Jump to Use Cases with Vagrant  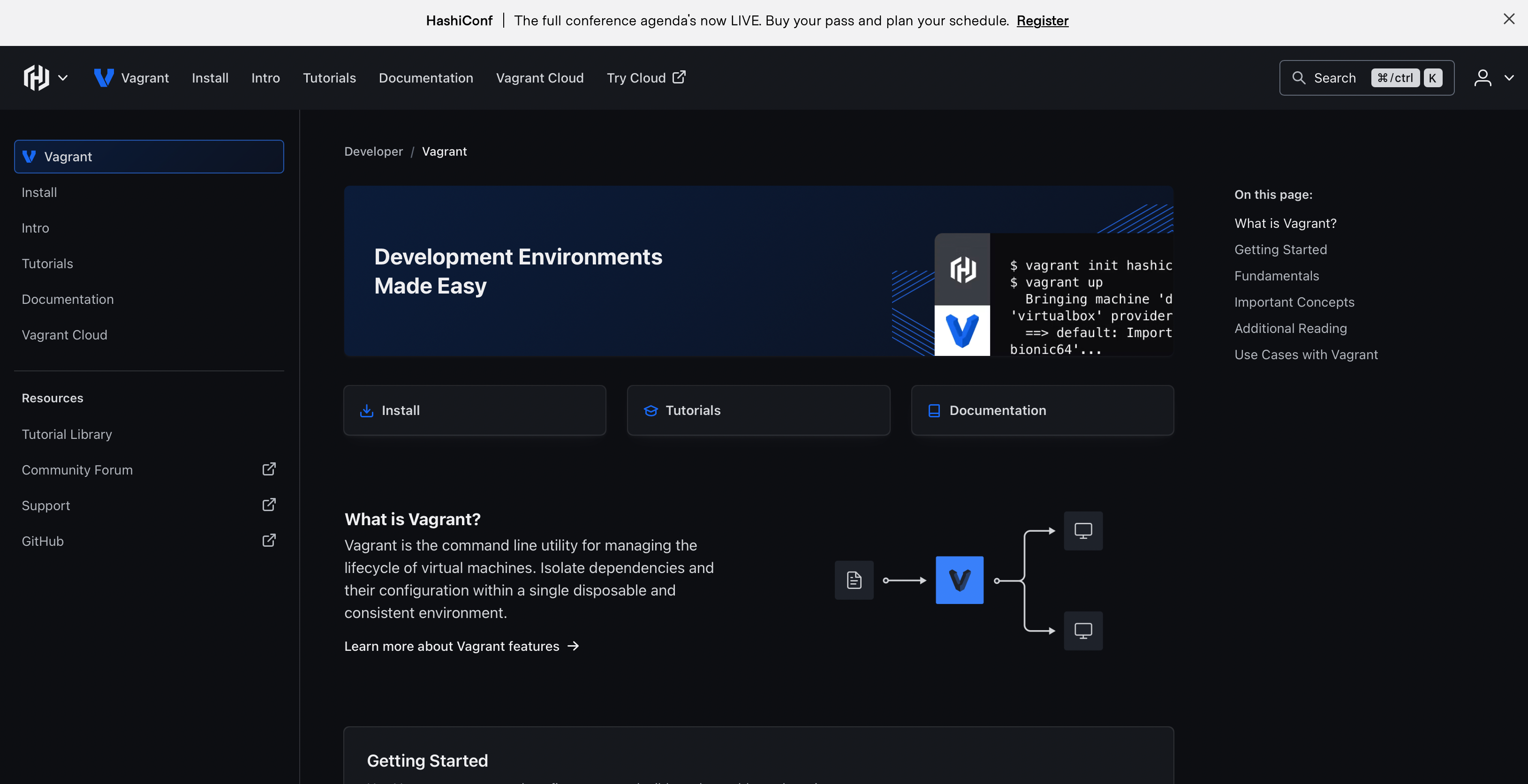(1306, 354)
